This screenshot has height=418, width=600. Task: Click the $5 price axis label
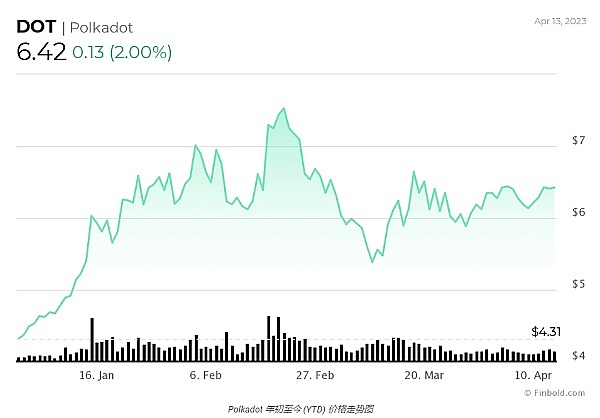[x=577, y=285]
